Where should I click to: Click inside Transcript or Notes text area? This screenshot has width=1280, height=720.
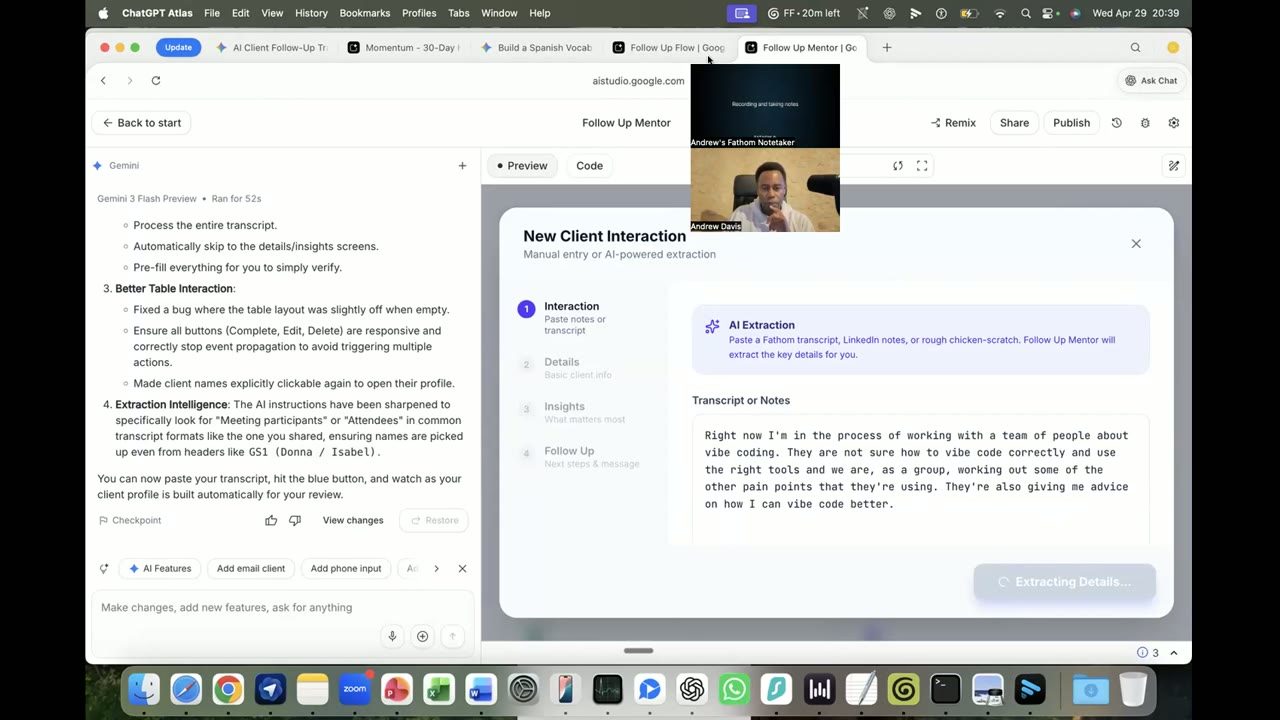(920, 480)
